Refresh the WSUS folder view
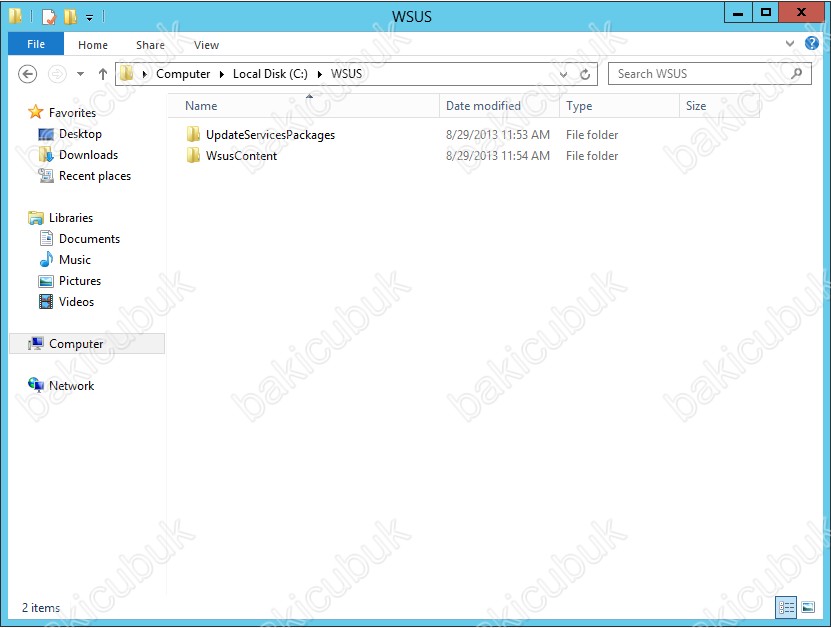This screenshot has width=831, height=628. point(585,74)
